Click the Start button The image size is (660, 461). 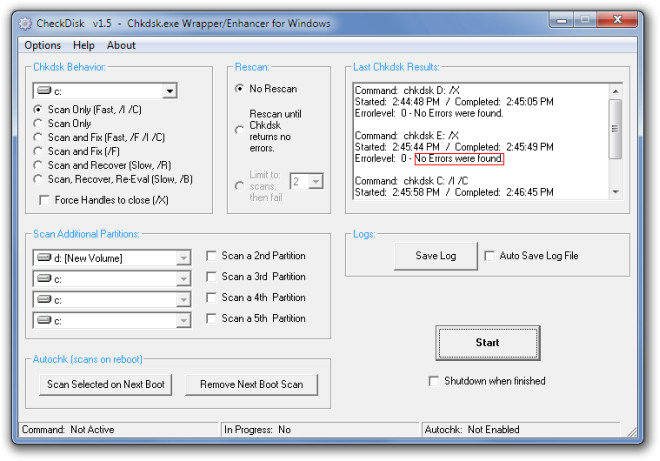click(x=488, y=343)
